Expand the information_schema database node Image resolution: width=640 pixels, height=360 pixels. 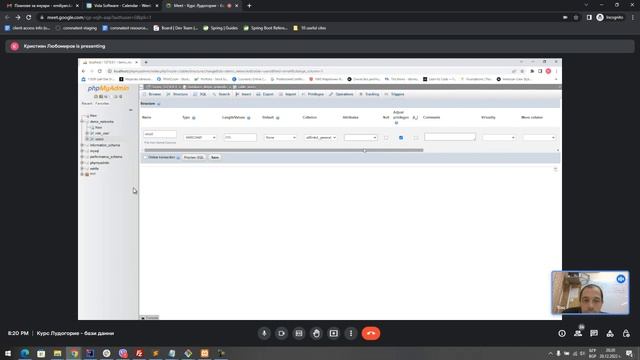coord(82,145)
